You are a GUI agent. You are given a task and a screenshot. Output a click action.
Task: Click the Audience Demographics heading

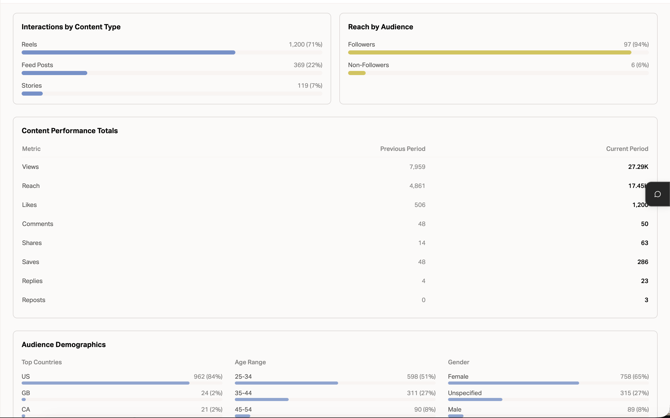[64, 344]
